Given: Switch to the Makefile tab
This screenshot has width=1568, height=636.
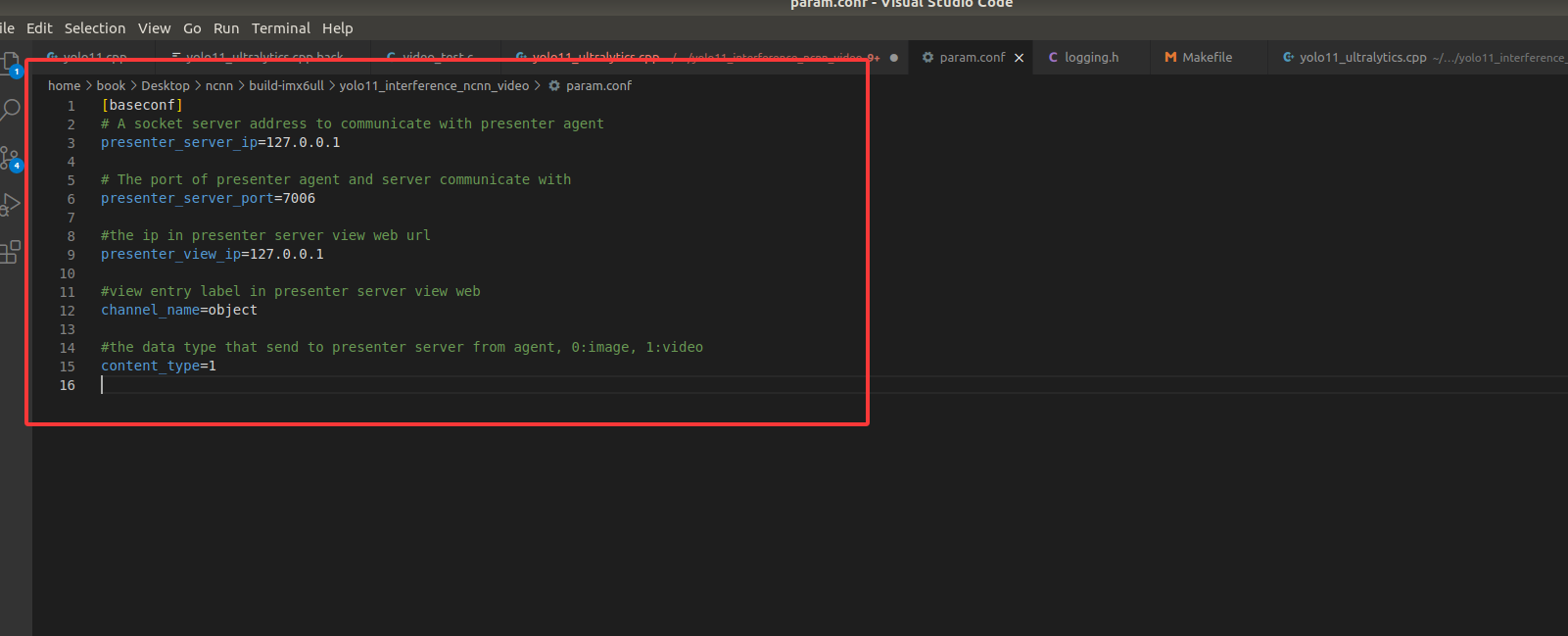Looking at the screenshot, I should pyautogui.click(x=1207, y=58).
